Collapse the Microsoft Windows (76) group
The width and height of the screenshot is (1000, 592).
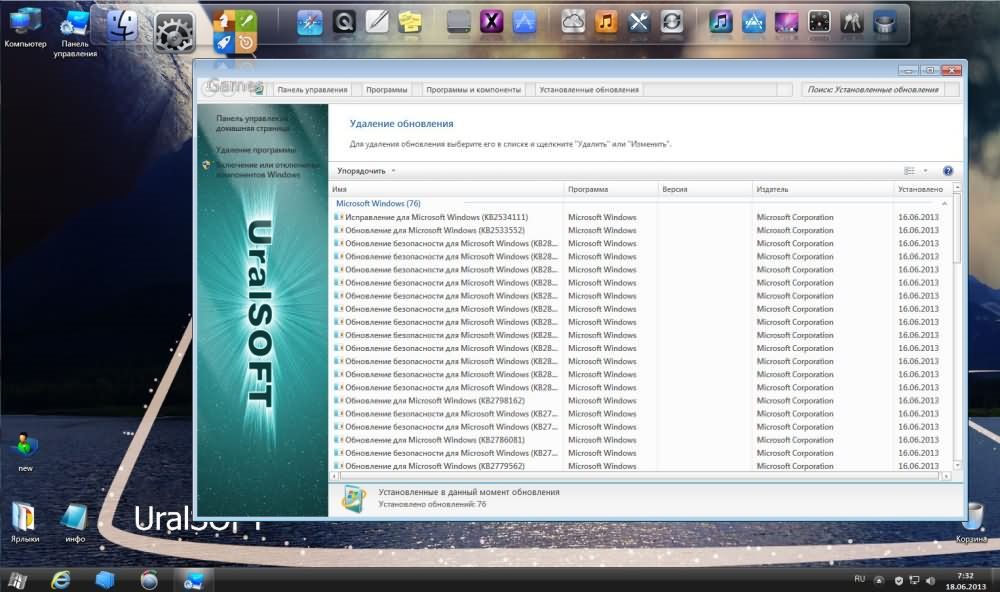tap(378, 203)
